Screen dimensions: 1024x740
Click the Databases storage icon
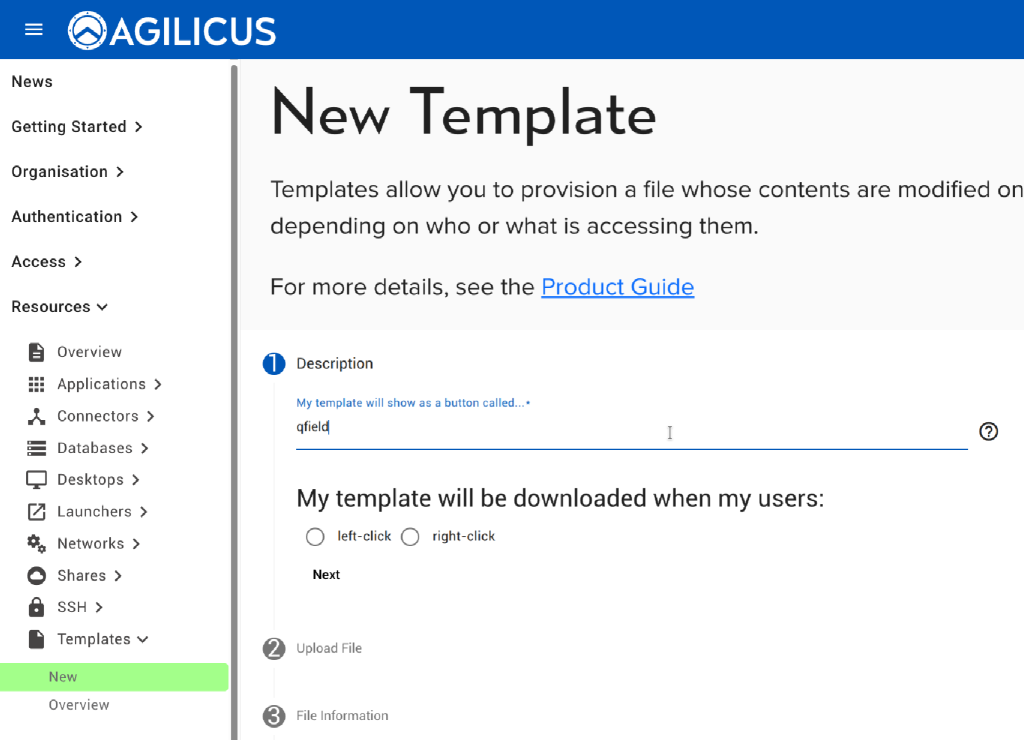click(x=37, y=448)
